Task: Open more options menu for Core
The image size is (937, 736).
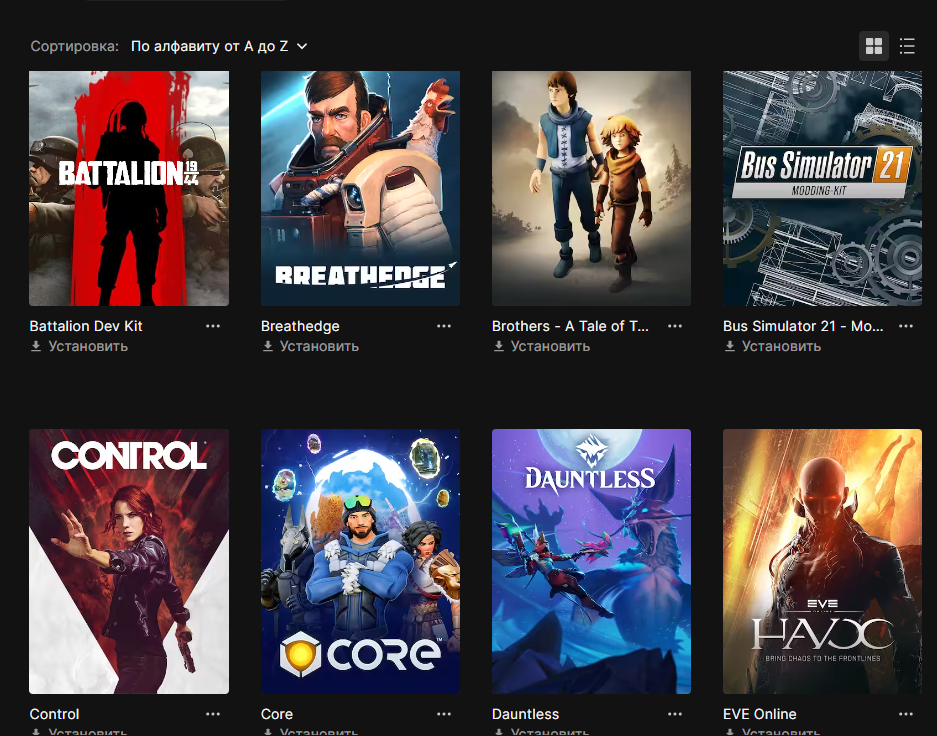Action: coord(444,714)
